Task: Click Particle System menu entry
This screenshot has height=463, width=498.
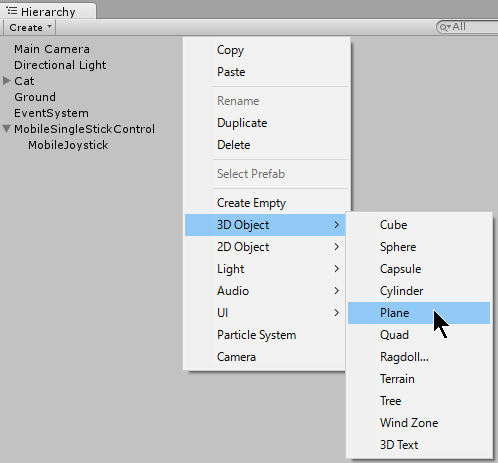Action: tap(265, 335)
